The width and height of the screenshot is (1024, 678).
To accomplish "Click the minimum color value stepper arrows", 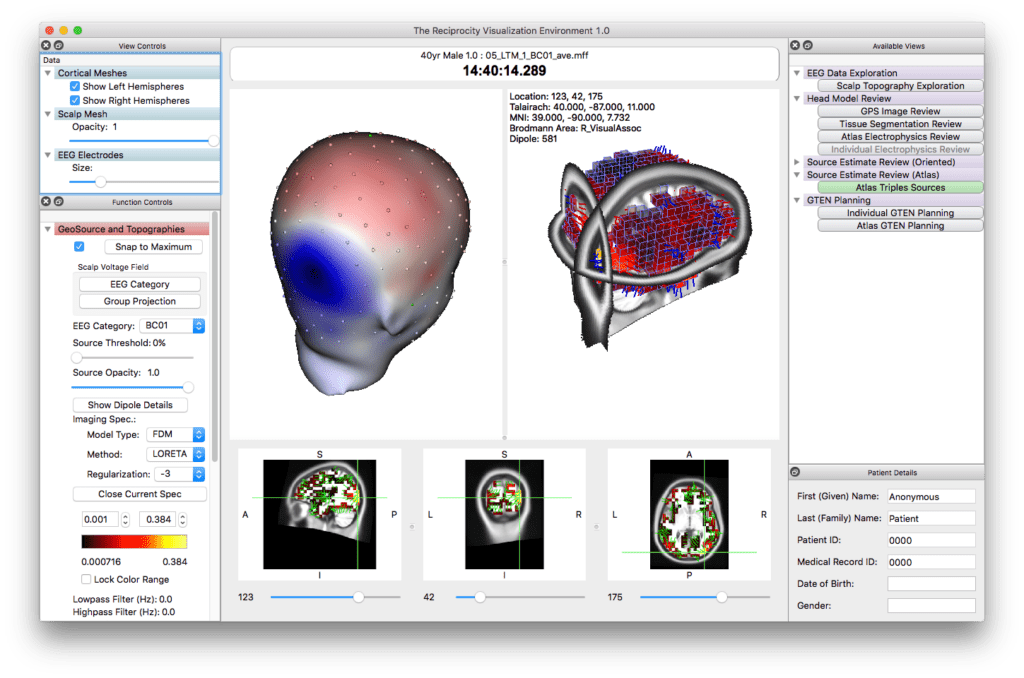I will pos(125,519).
